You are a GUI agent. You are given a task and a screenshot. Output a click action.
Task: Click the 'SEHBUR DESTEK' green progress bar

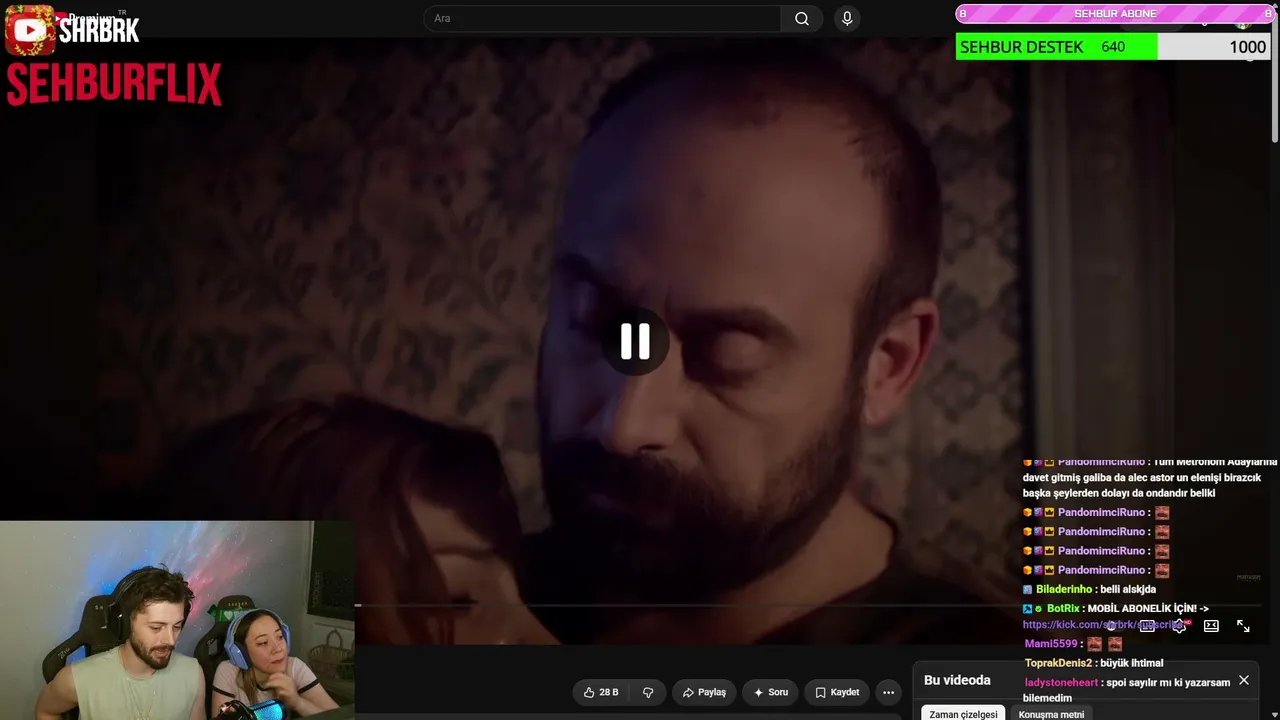coord(1056,47)
